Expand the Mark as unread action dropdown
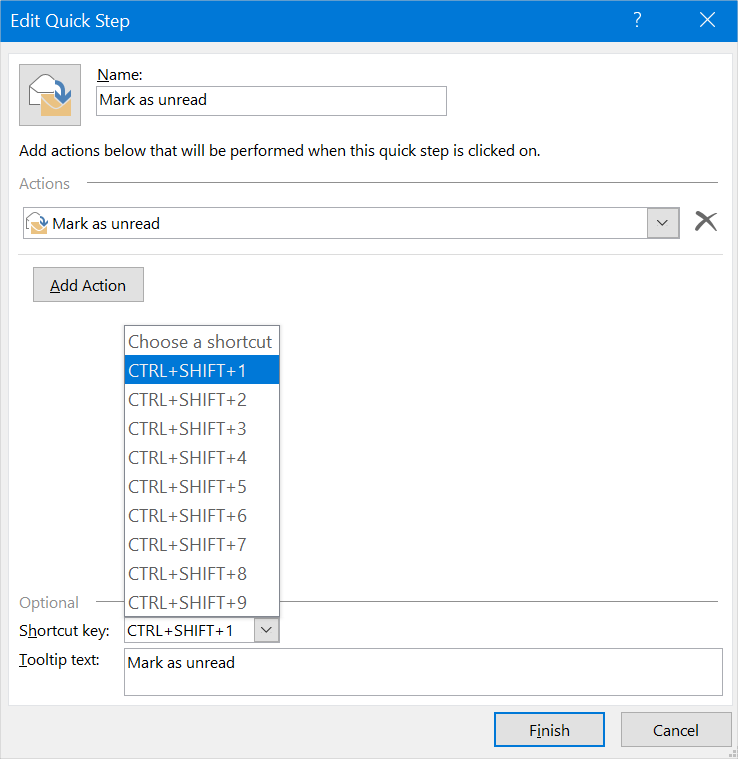The width and height of the screenshot is (738, 759). point(663,223)
